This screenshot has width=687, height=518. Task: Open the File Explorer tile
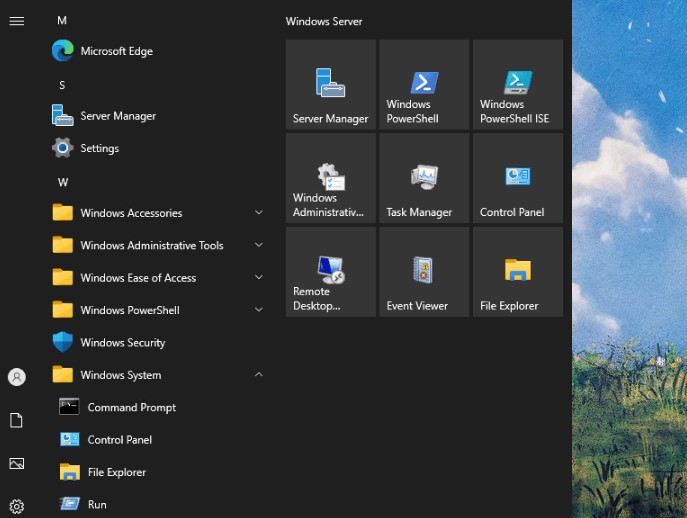click(x=517, y=272)
